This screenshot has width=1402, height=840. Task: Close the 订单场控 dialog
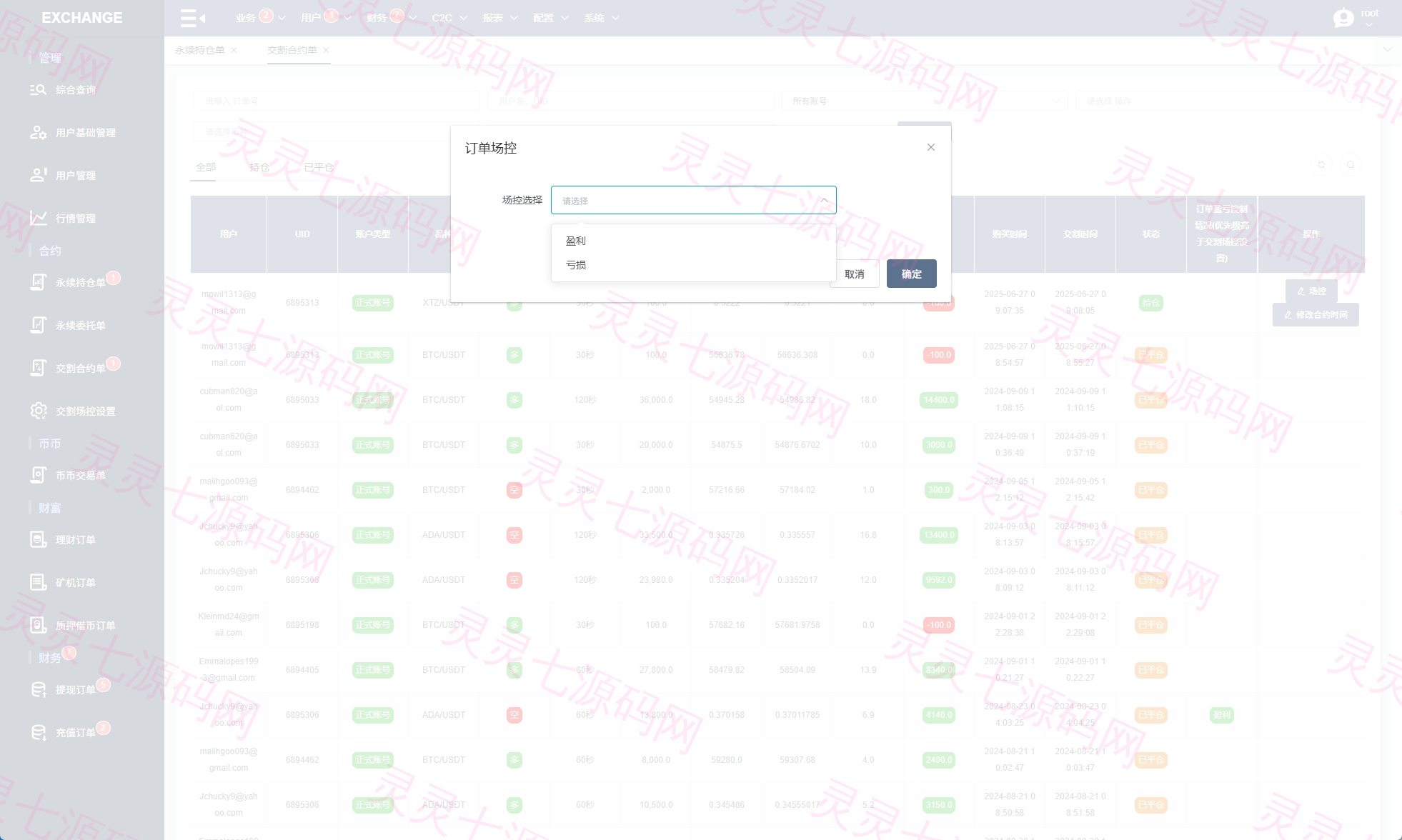coord(930,147)
